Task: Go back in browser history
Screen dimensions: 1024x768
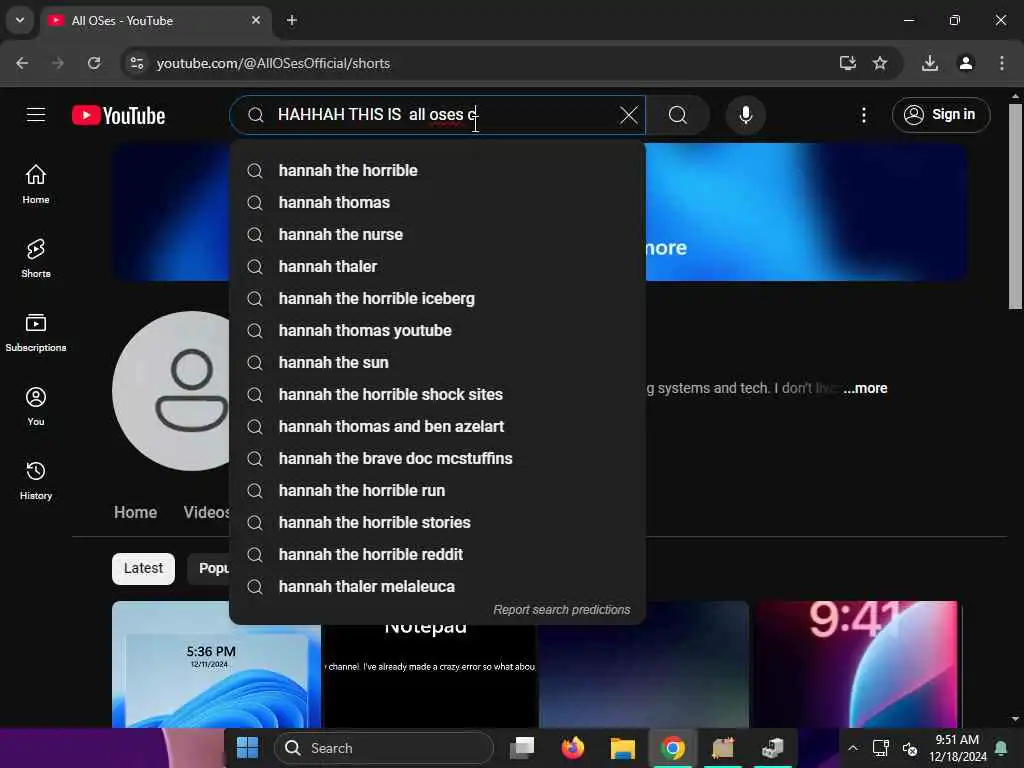Action: pos(22,63)
